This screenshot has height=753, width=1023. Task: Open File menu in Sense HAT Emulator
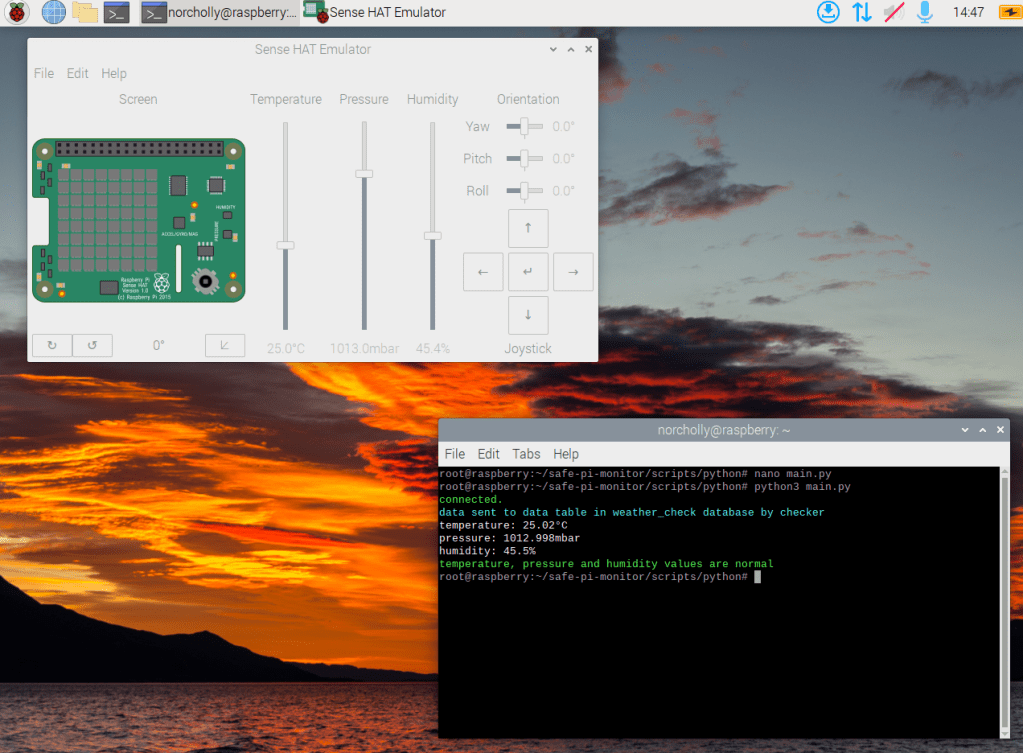tap(44, 74)
